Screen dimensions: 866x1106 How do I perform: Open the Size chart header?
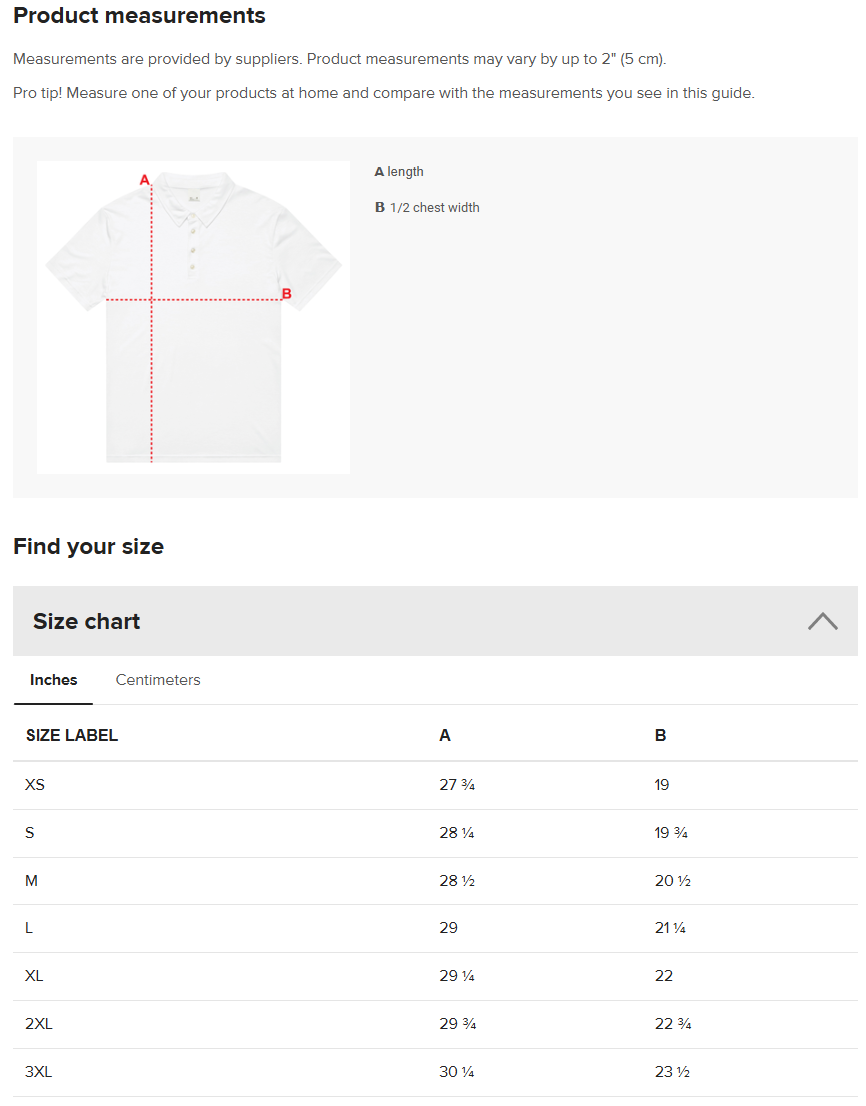tap(86, 621)
